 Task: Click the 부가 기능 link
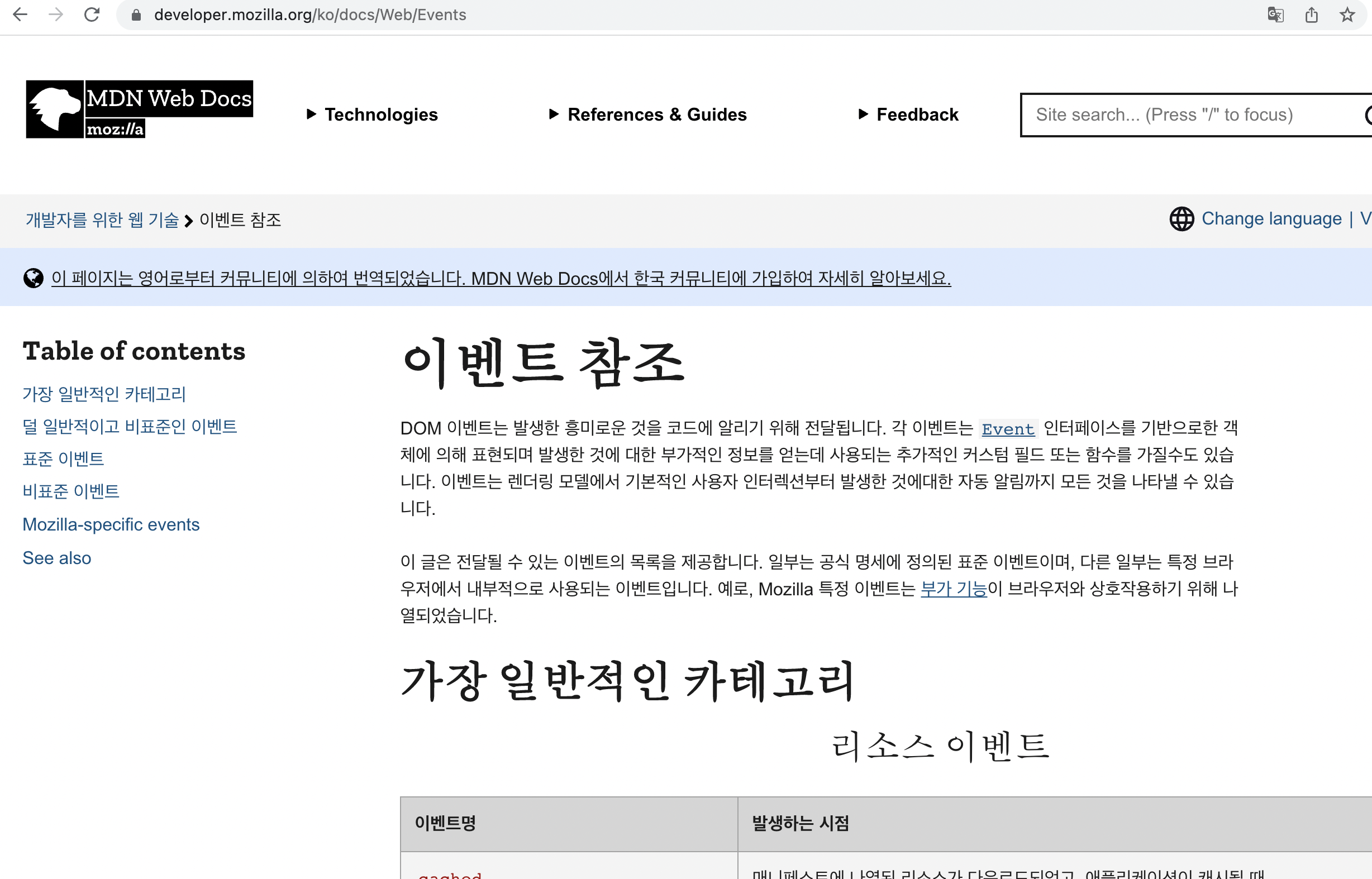click(x=954, y=589)
